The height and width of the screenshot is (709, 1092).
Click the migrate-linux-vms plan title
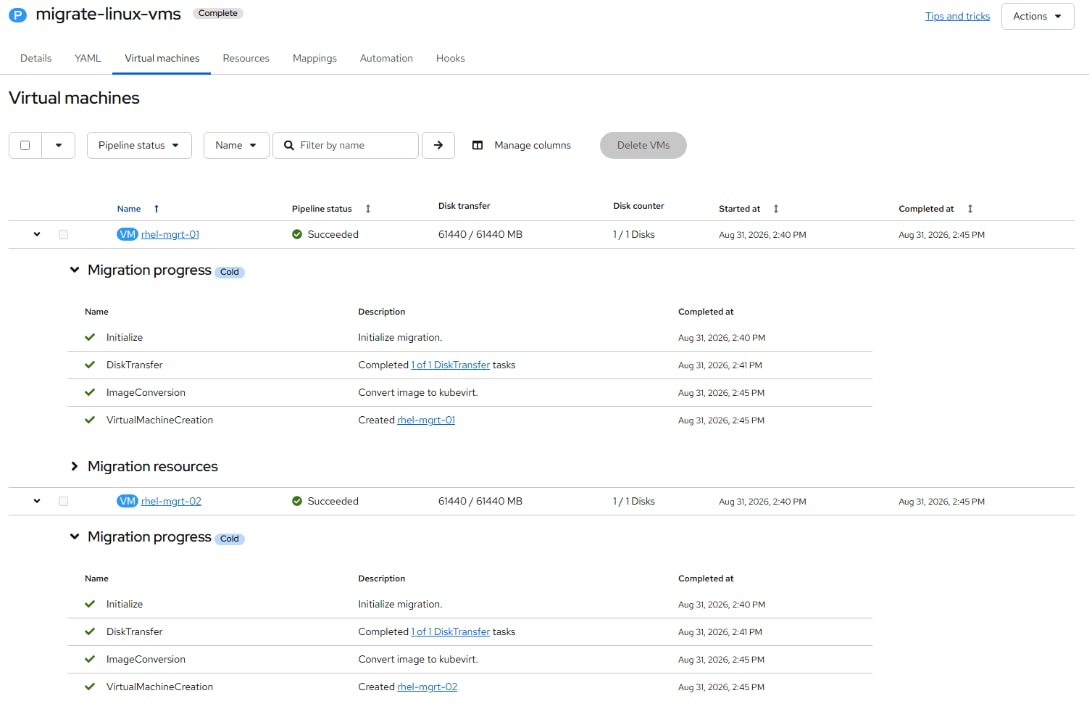tap(108, 14)
